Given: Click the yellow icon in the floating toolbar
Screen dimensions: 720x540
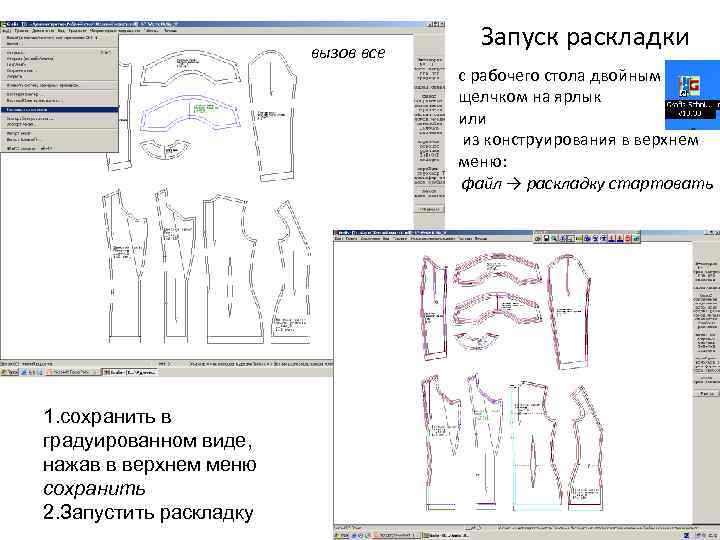Looking at the screenshot, I should 579,238.
